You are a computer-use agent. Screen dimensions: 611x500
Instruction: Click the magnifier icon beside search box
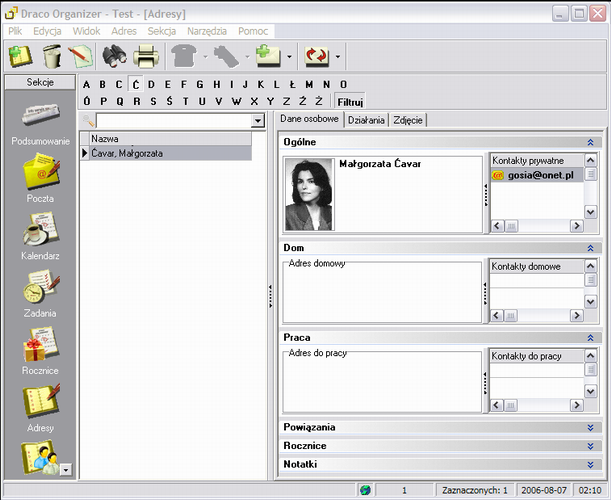click(x=88, y=121)
